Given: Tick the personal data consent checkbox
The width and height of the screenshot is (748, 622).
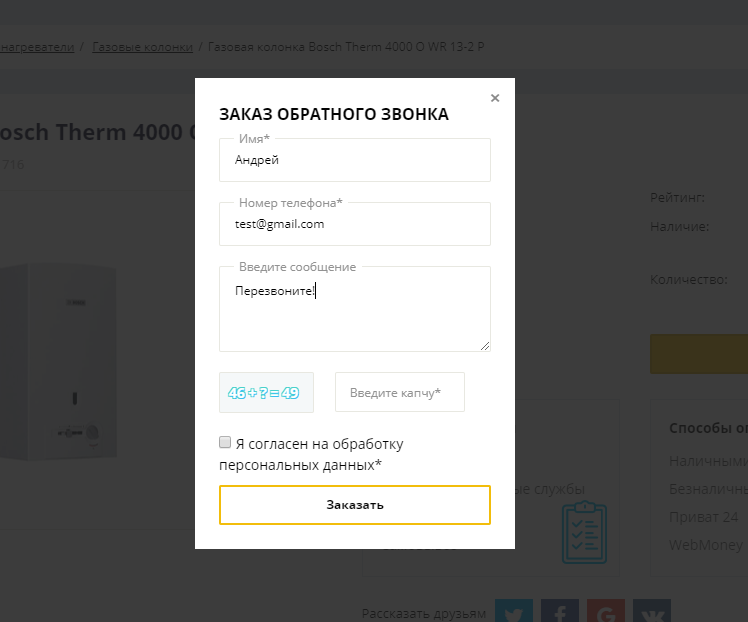Looking at the screenshot, I should [225, 442].
